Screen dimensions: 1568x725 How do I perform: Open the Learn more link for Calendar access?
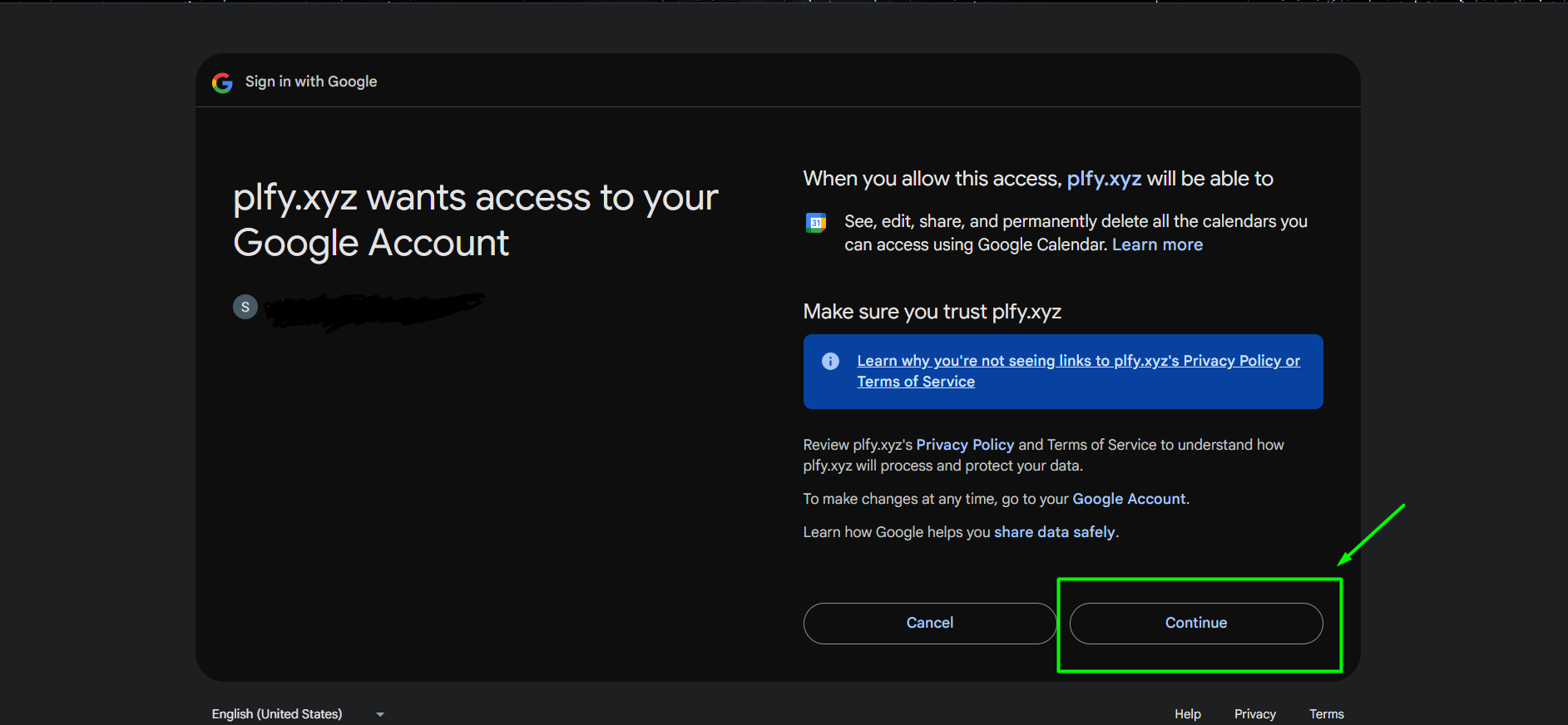(x=1157, y=245)
